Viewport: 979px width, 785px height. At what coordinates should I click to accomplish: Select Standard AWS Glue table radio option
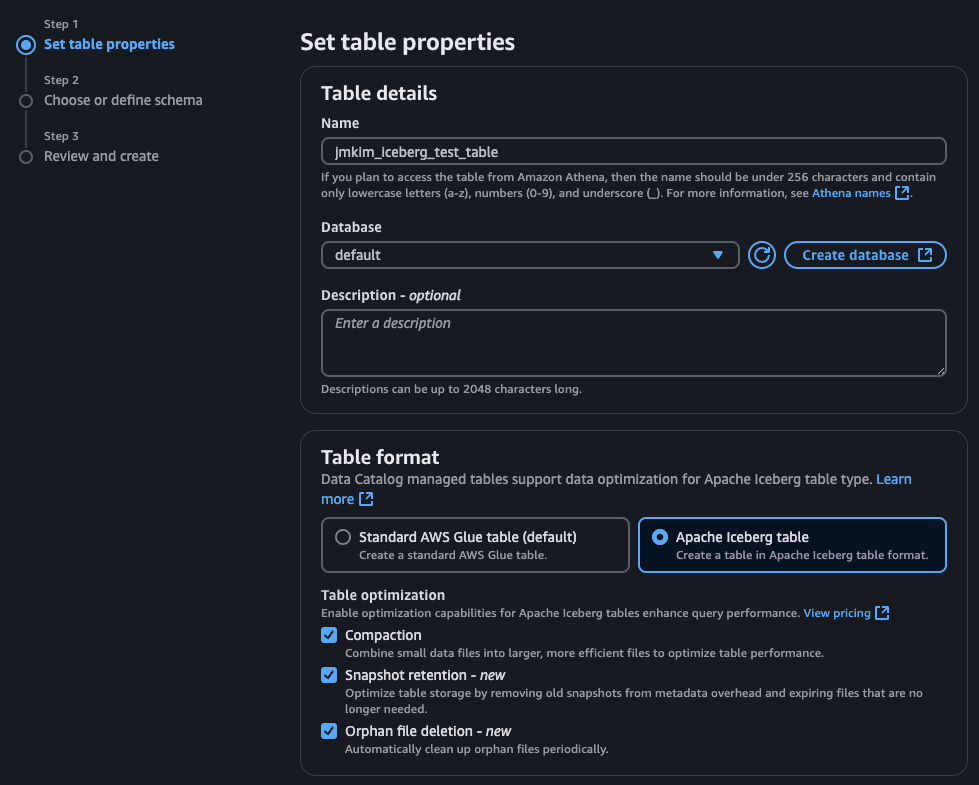tap(343, 537)
